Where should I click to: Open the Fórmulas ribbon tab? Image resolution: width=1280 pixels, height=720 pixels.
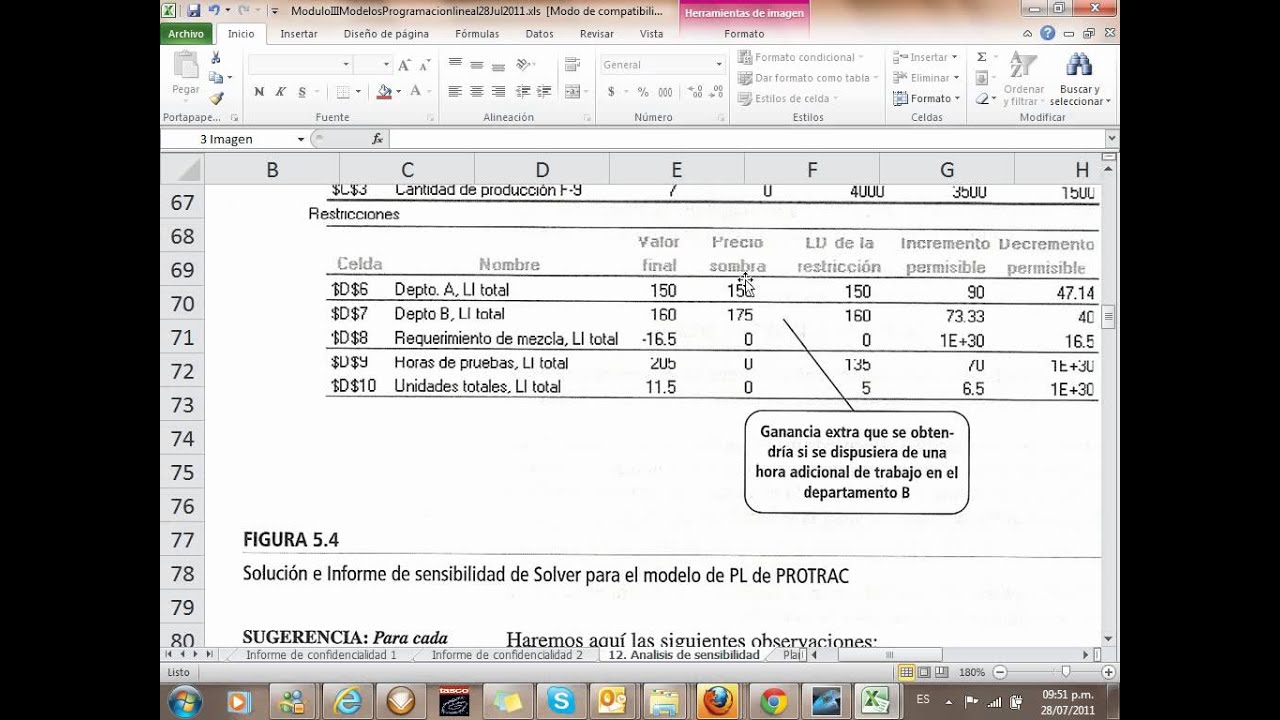tap(477, 34)
